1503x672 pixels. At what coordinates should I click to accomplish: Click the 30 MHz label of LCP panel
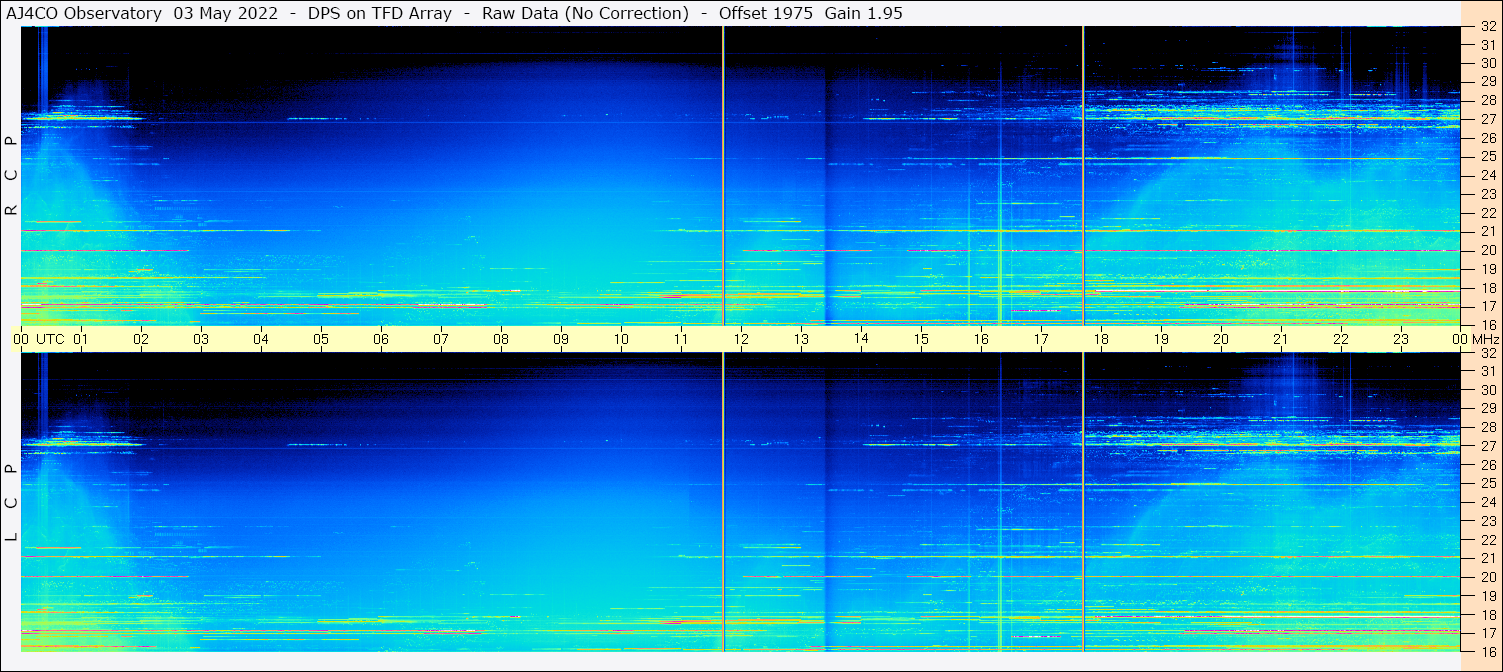(x=1487, y=390)
